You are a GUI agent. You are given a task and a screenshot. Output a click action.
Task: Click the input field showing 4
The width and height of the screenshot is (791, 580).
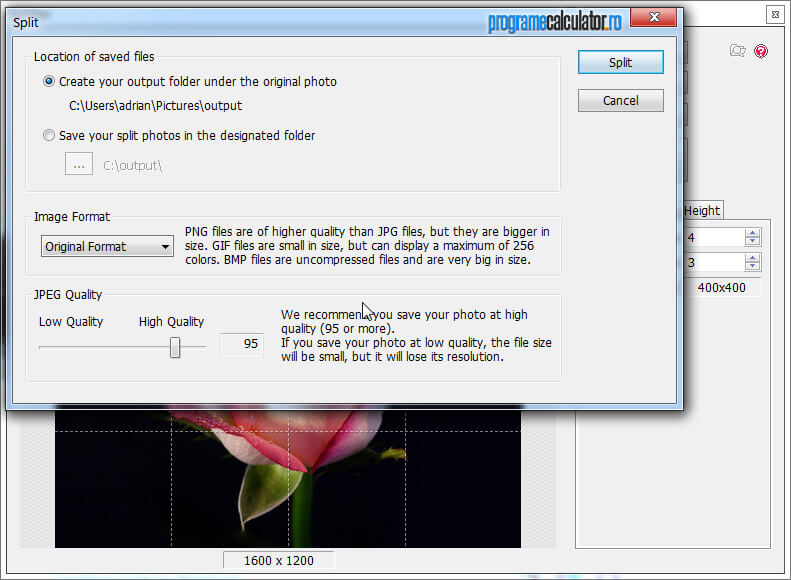tap(715, 237)
